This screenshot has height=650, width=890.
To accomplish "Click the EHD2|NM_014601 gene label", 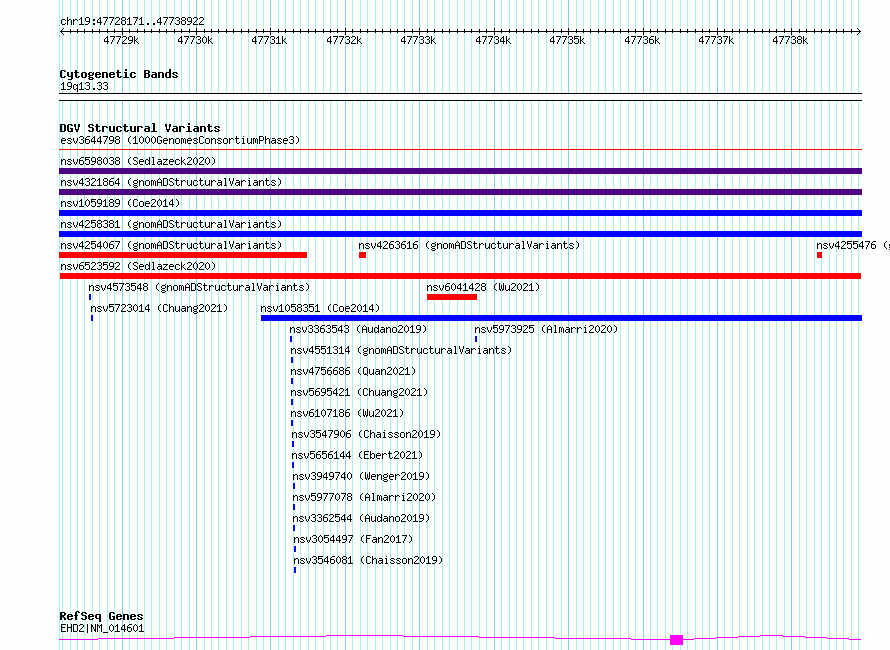I will click(102, 628).
